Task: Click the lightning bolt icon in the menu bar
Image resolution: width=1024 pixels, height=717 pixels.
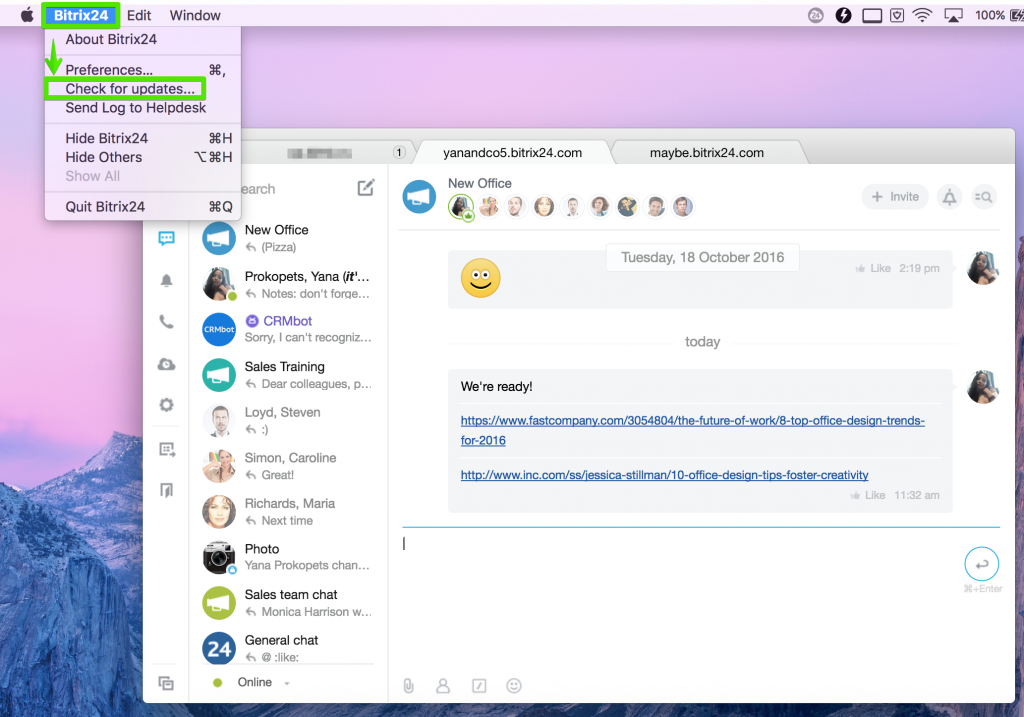Action: 843,15
